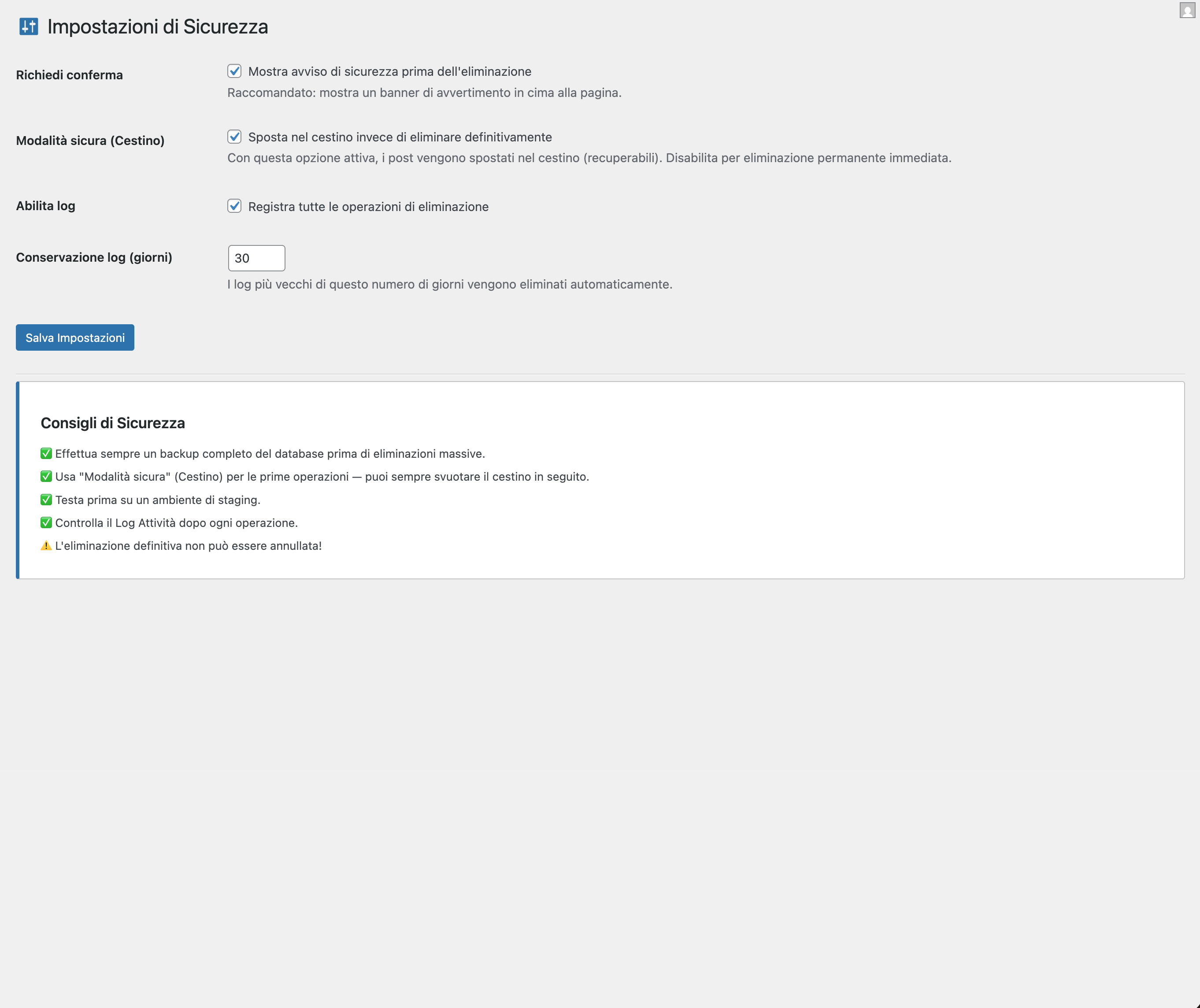
Task: Click green checkmark icon beside "Modalità sicura" tip
Action: coord(46,477)
